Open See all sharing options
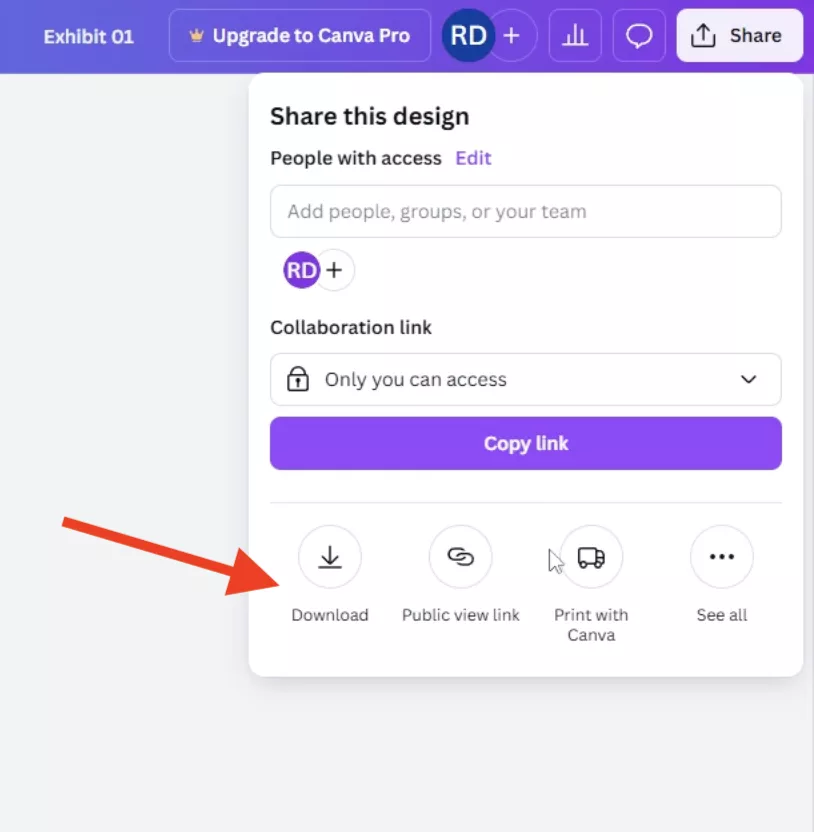 (721, 557)
